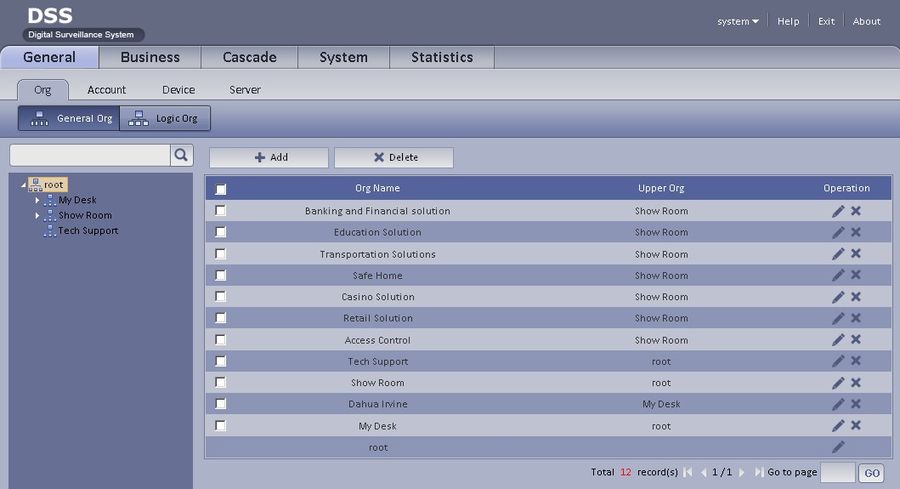Expand the Show Room tree node
The width and height of the screenshot is (900, 489).
[38, 215]
